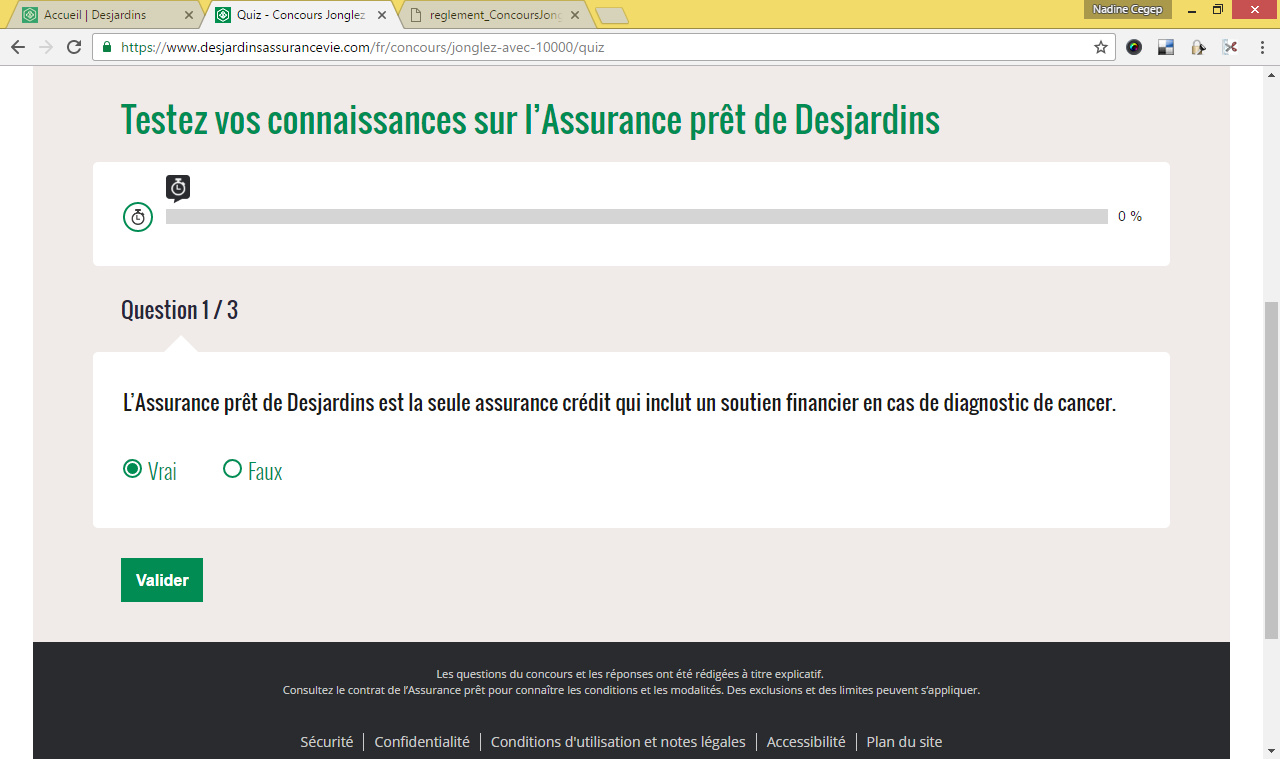Screen dimensions: 1280x759
Task: Close the reglement_Concours tab
Action: [575, 15]
